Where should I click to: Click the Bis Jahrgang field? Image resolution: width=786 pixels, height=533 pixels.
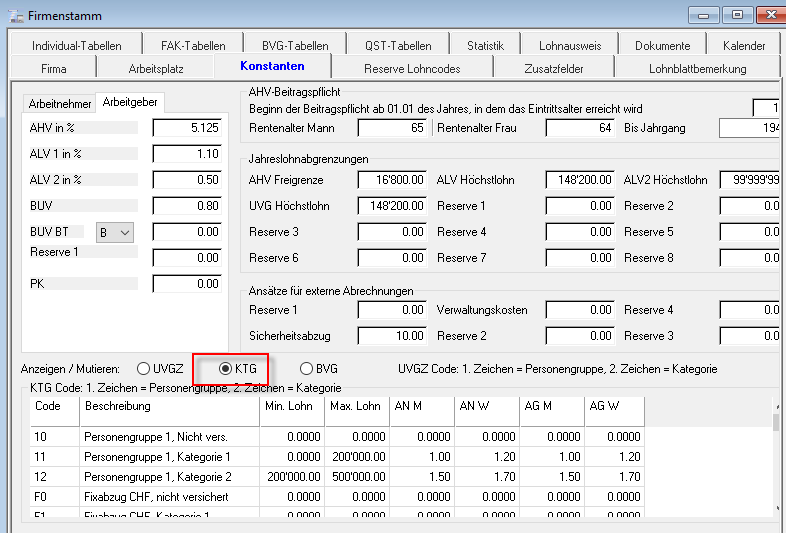(749, 128)
